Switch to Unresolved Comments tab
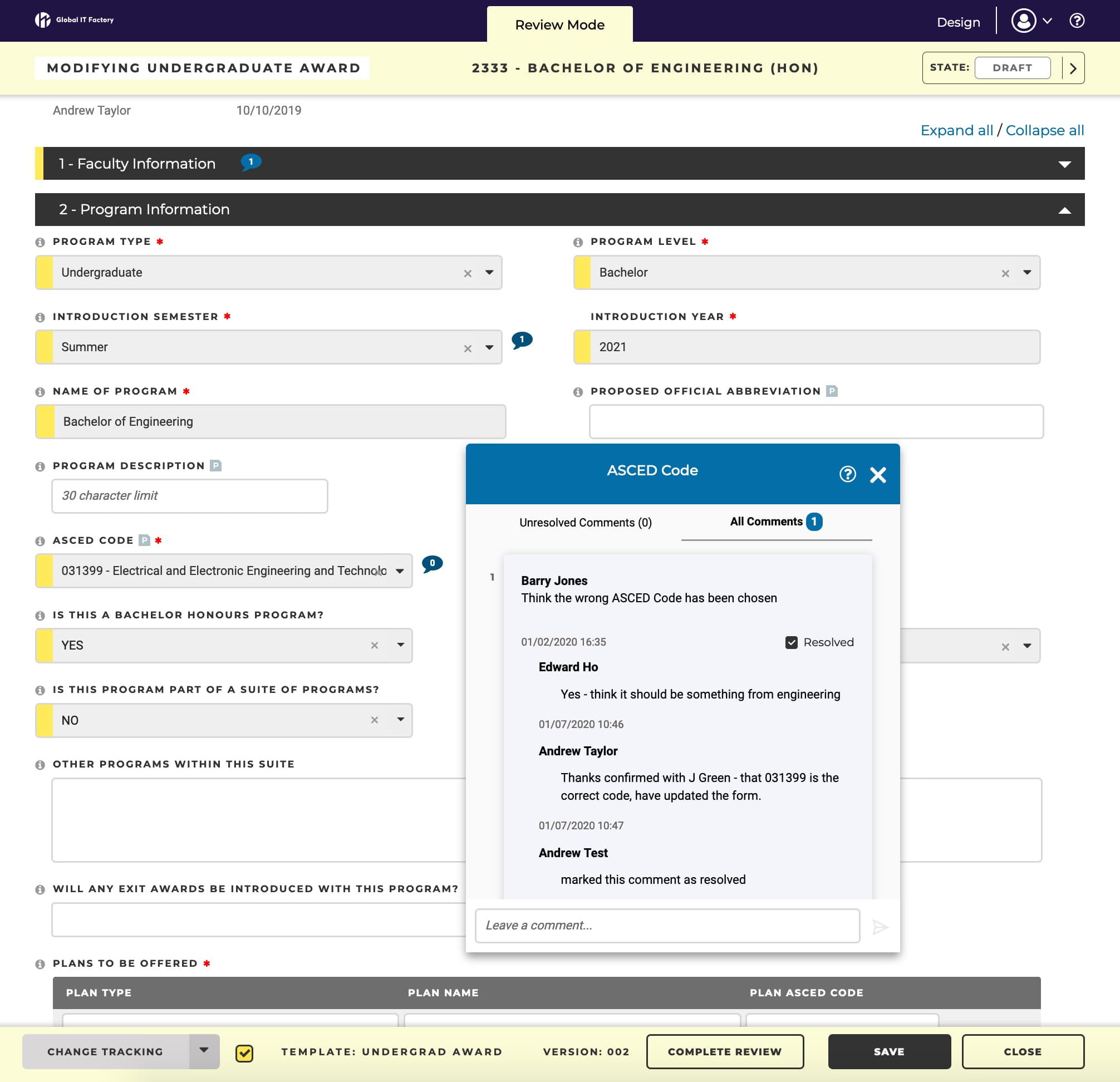Viewport: 1120px width, 1082px height. click(585, 522)
